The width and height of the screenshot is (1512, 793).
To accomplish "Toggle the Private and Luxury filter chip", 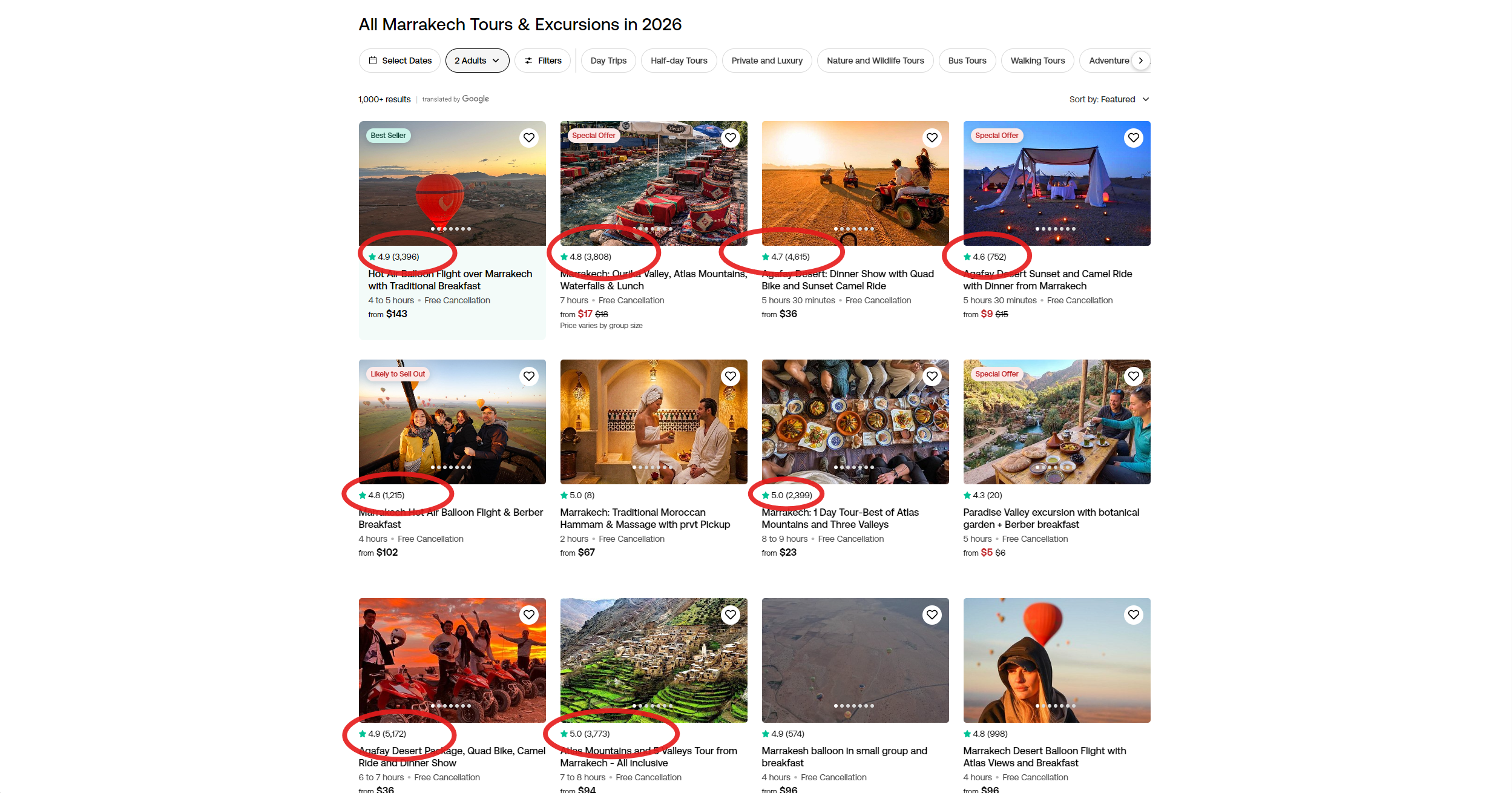I will 766,61.
